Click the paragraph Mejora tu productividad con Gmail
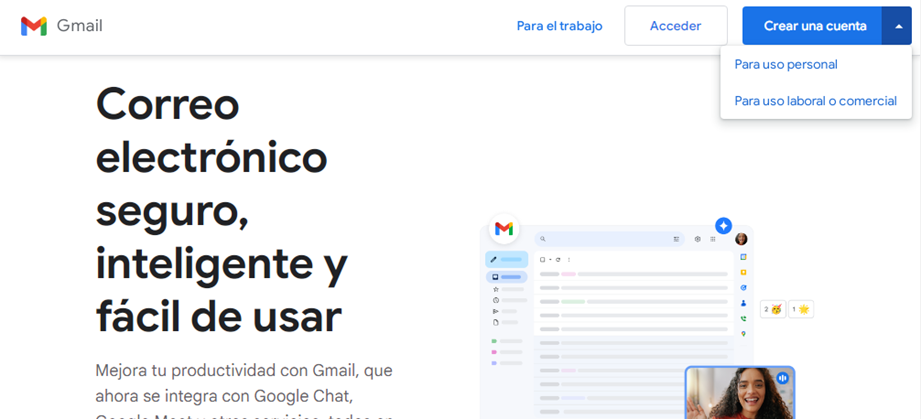Viewport: 921px width, 419px height. click(x=244, y=392)
